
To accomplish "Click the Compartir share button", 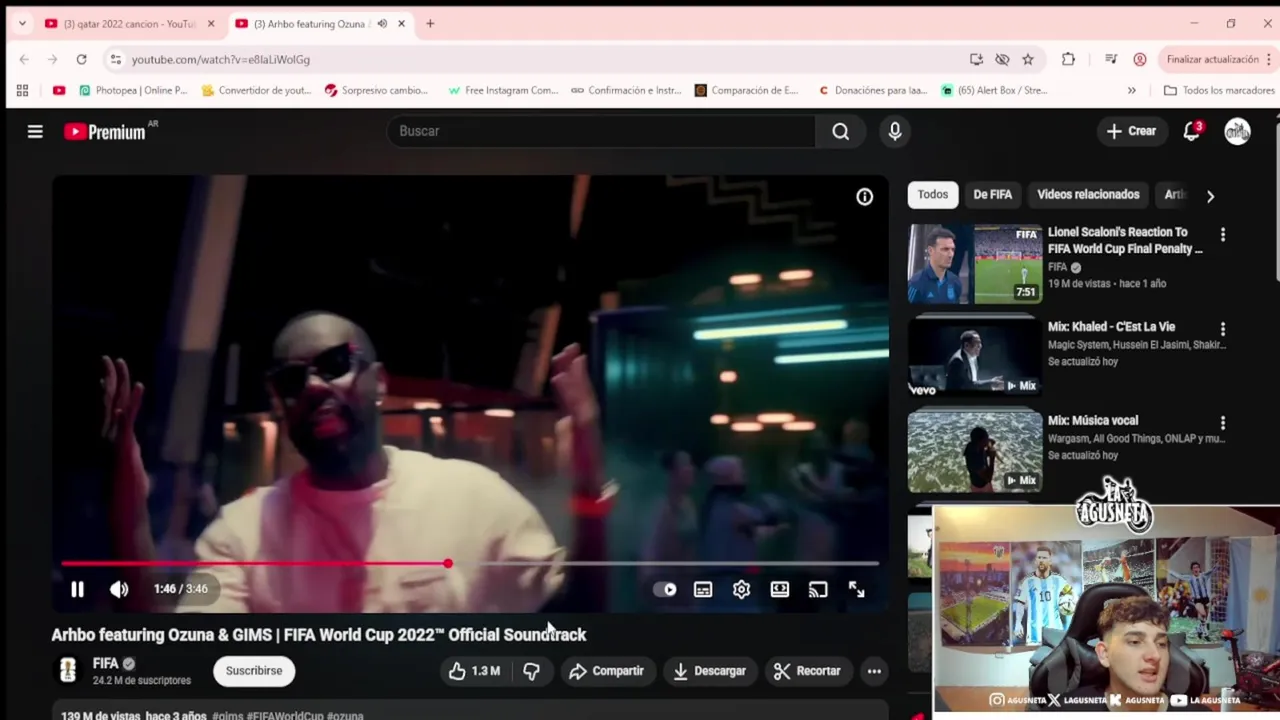I will (607, 671).
